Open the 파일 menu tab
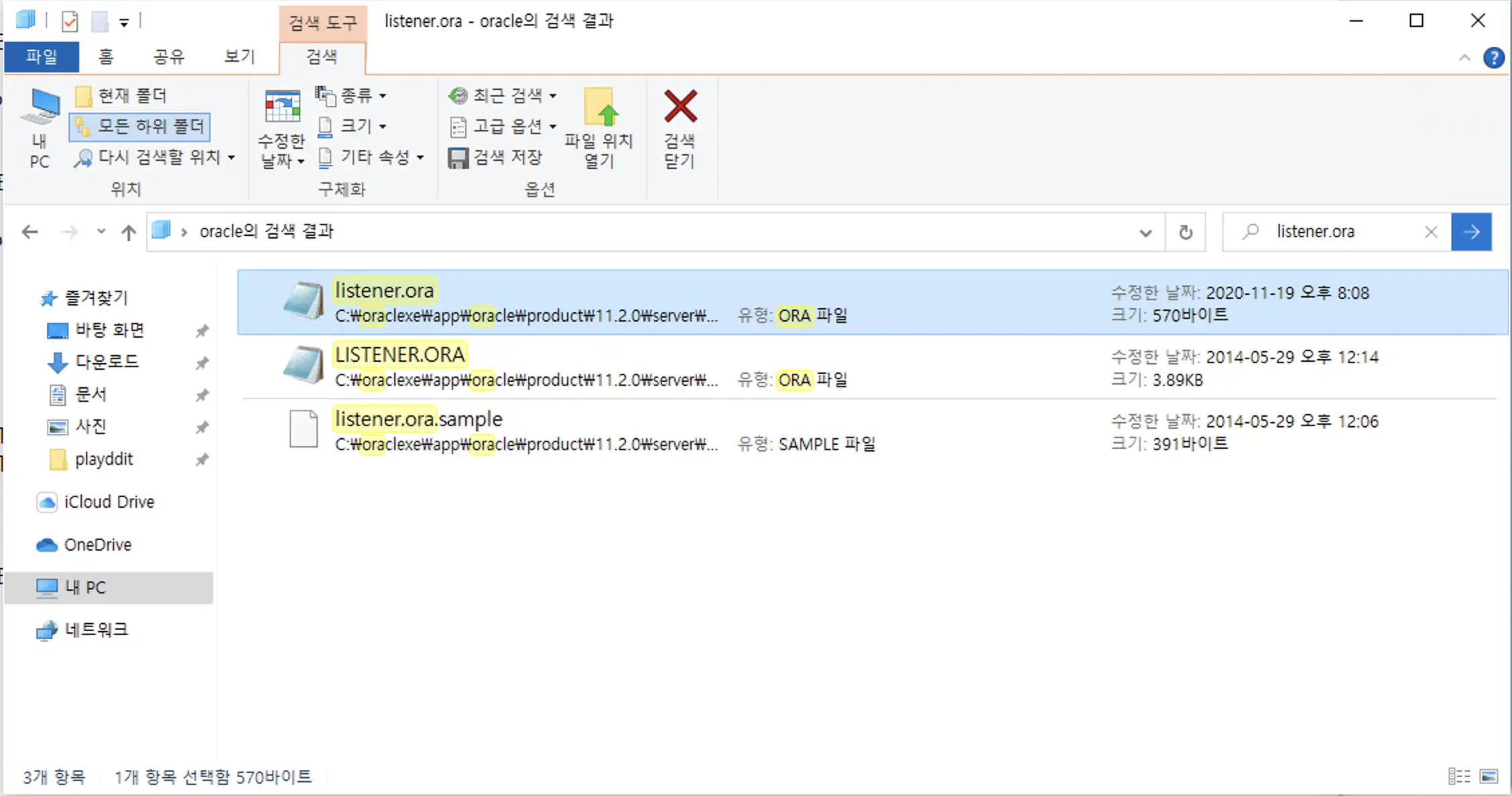 (x=42, y=56)
